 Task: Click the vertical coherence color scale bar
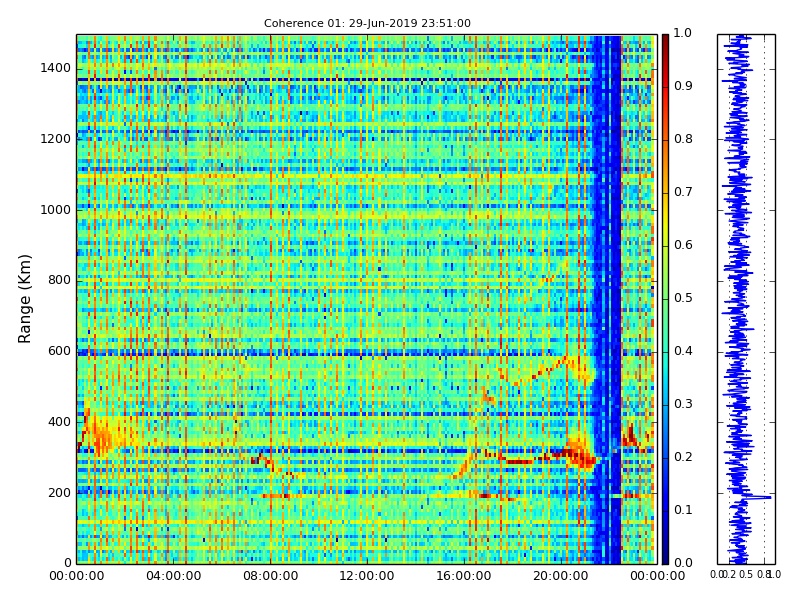(665, 299)
